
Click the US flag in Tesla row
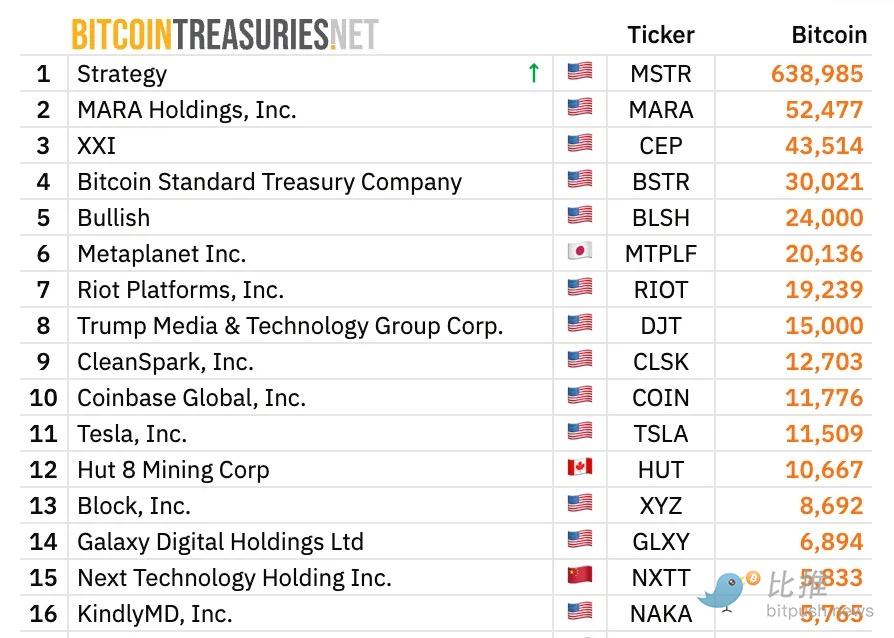click(x=579, y=432)
